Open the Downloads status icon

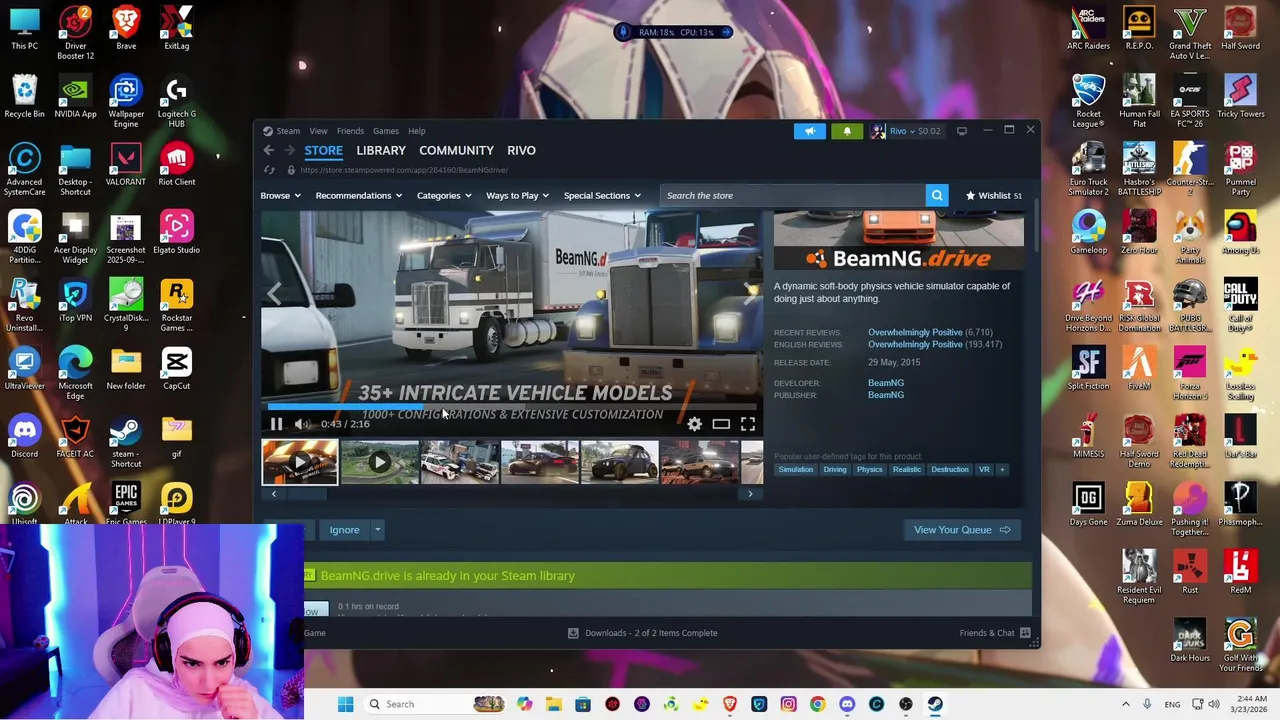click(573, 633)
